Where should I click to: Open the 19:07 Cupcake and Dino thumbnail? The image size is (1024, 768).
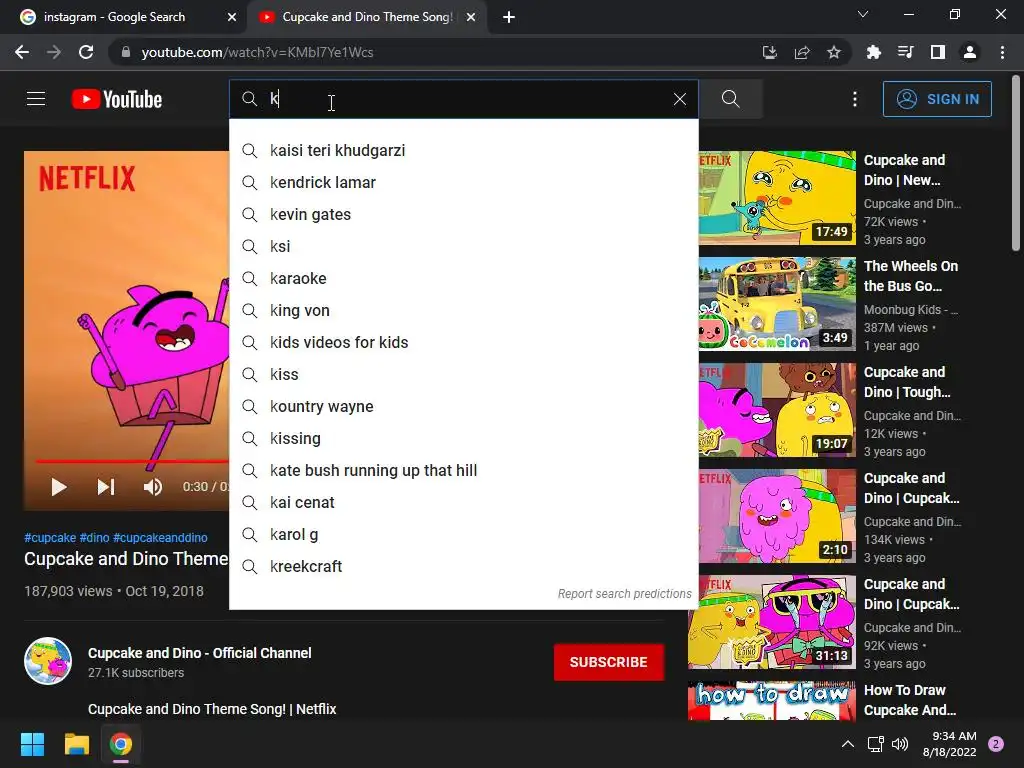pyautogui.click(x=777, y=410)
